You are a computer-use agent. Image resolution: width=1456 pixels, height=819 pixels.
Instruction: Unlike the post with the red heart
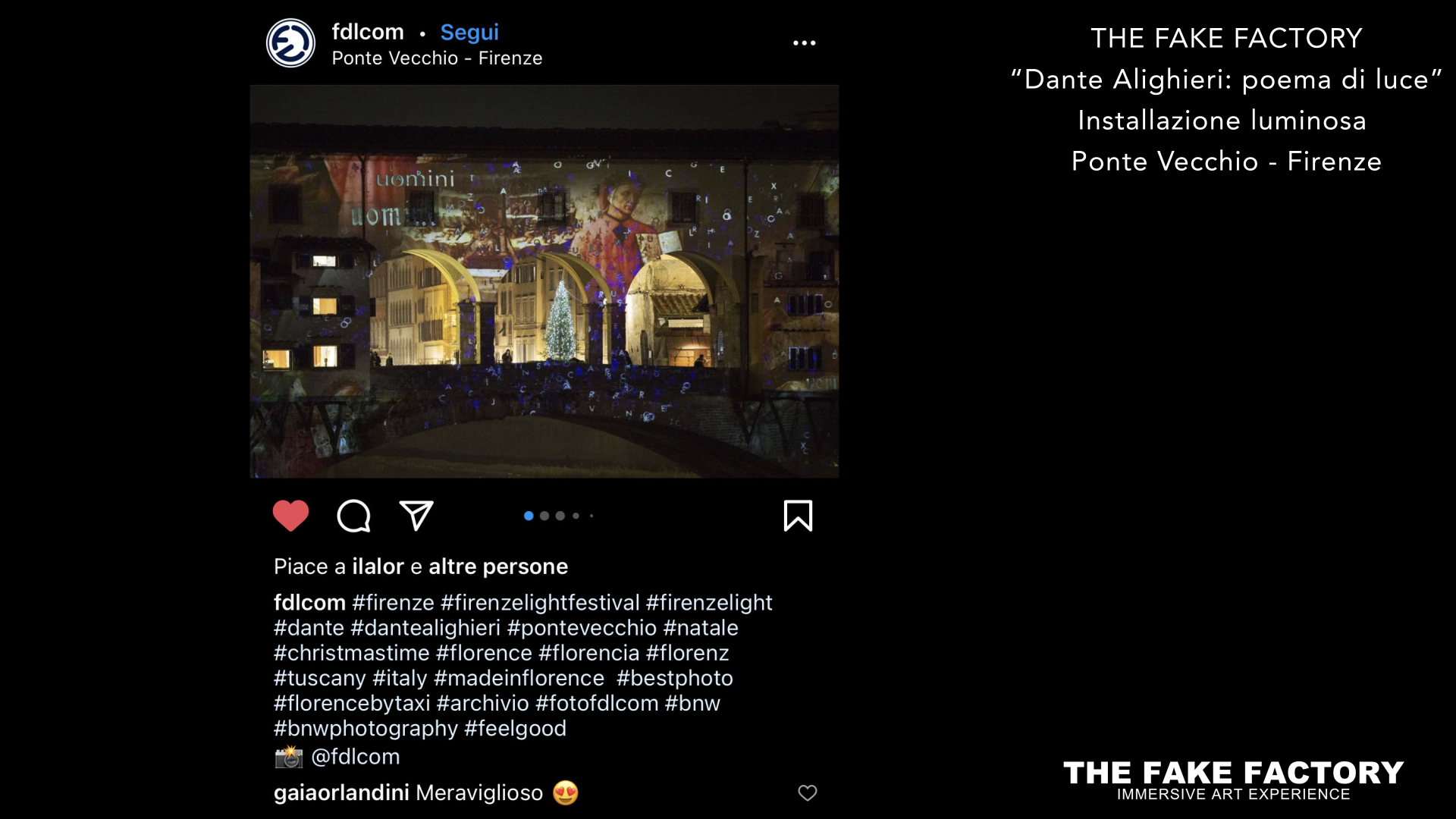point(290,516)
